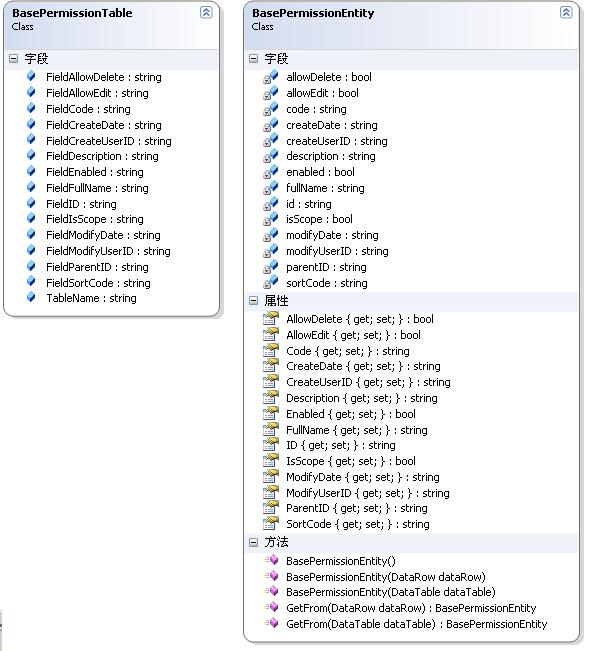This screenshot has height=651, width=589.
Task: Select 'FieldSortCode : string' row
Action: click(x=98, y=283)
